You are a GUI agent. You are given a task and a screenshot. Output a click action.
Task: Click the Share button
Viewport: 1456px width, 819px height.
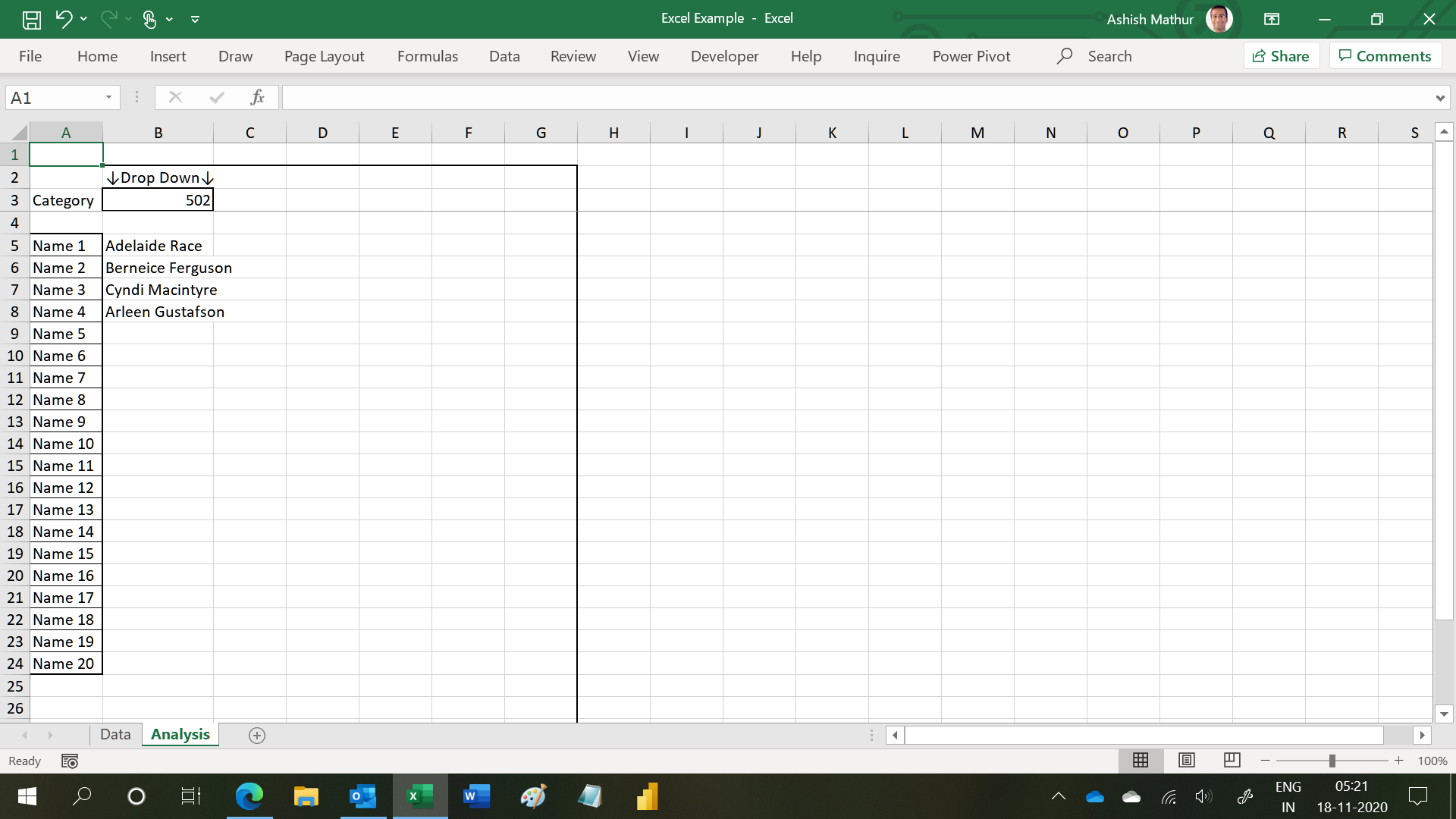coord(1281,56)
